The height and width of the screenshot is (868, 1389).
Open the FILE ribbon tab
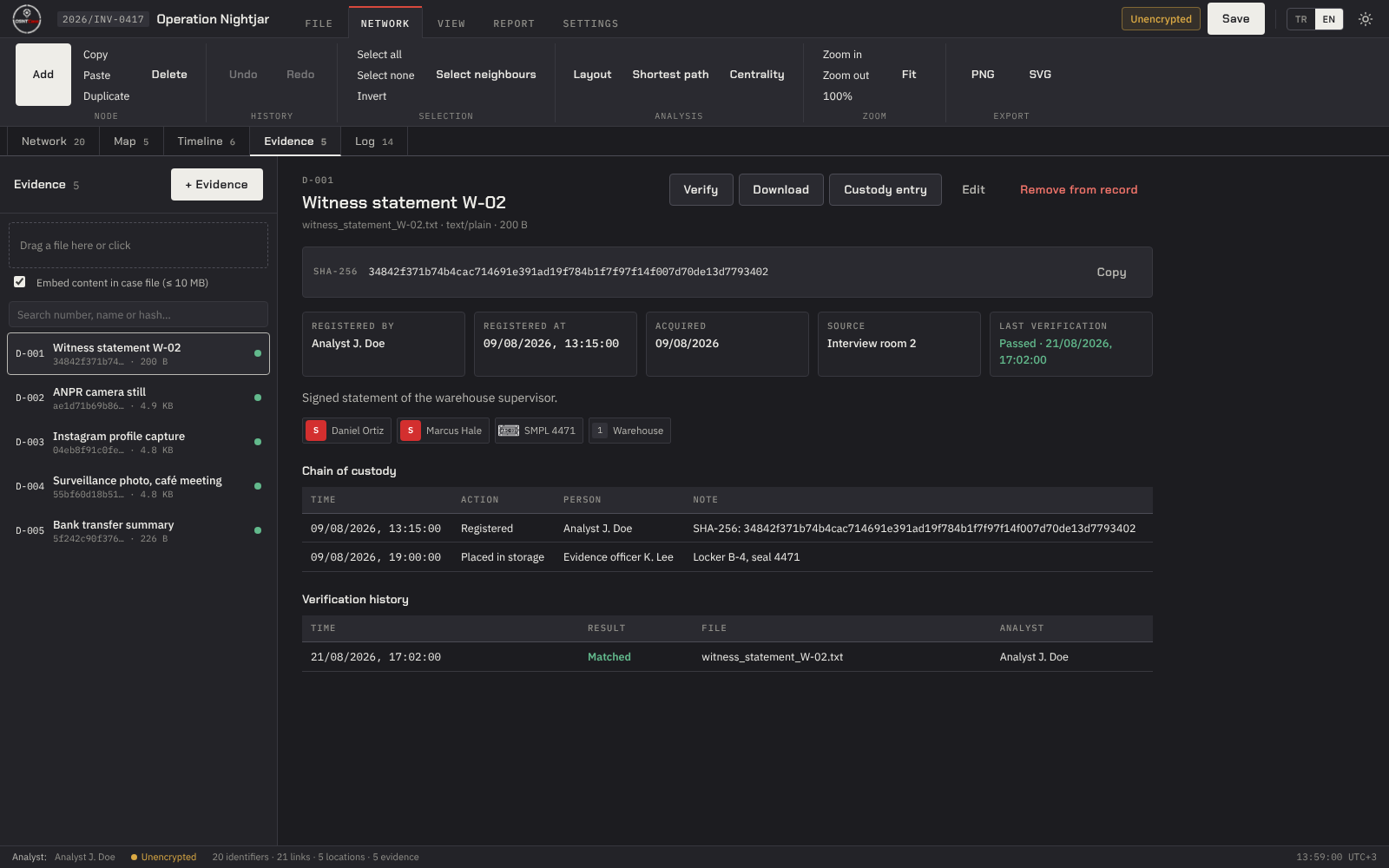[x=319, y=23]
